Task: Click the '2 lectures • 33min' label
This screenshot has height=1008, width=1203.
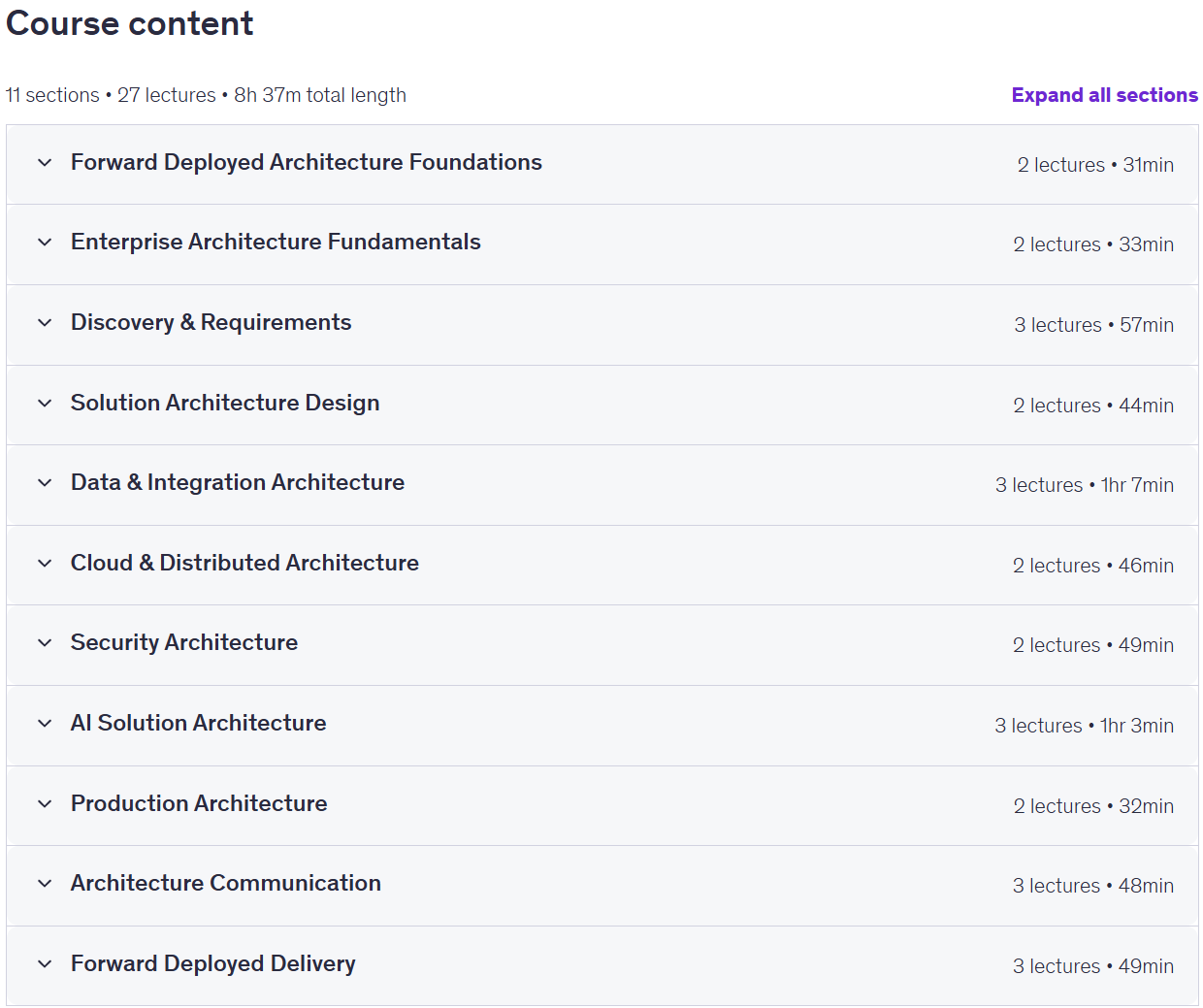Action: (1093, 244)
